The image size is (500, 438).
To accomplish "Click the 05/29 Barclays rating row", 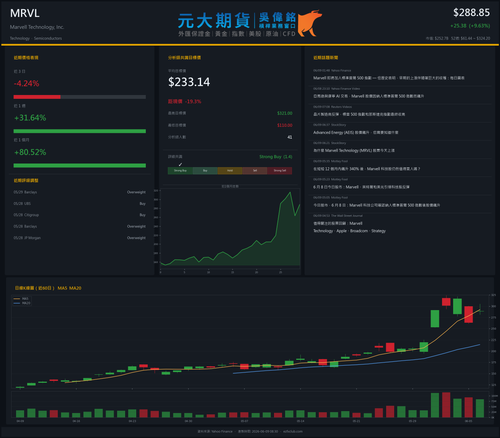I will pos(80,192).
